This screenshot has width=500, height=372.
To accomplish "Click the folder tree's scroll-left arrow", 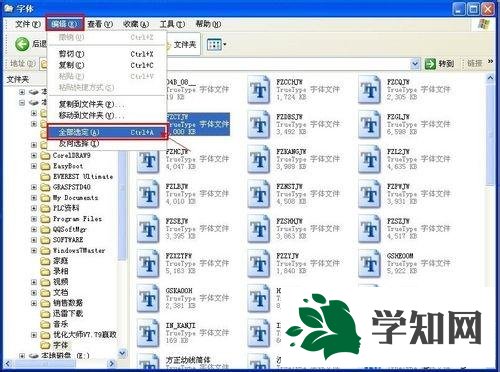I will [8, 364].
